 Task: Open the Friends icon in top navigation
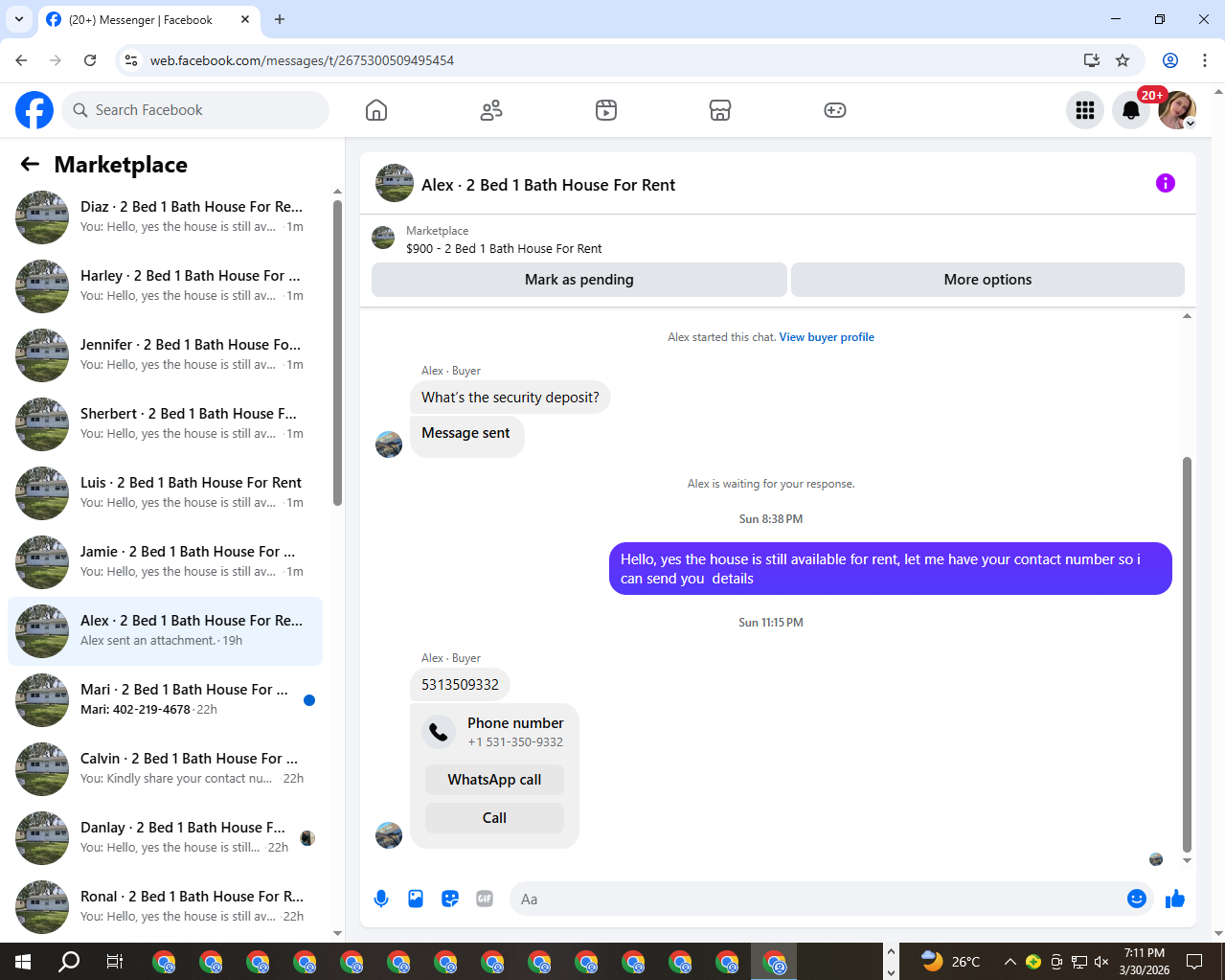[491, 110]
